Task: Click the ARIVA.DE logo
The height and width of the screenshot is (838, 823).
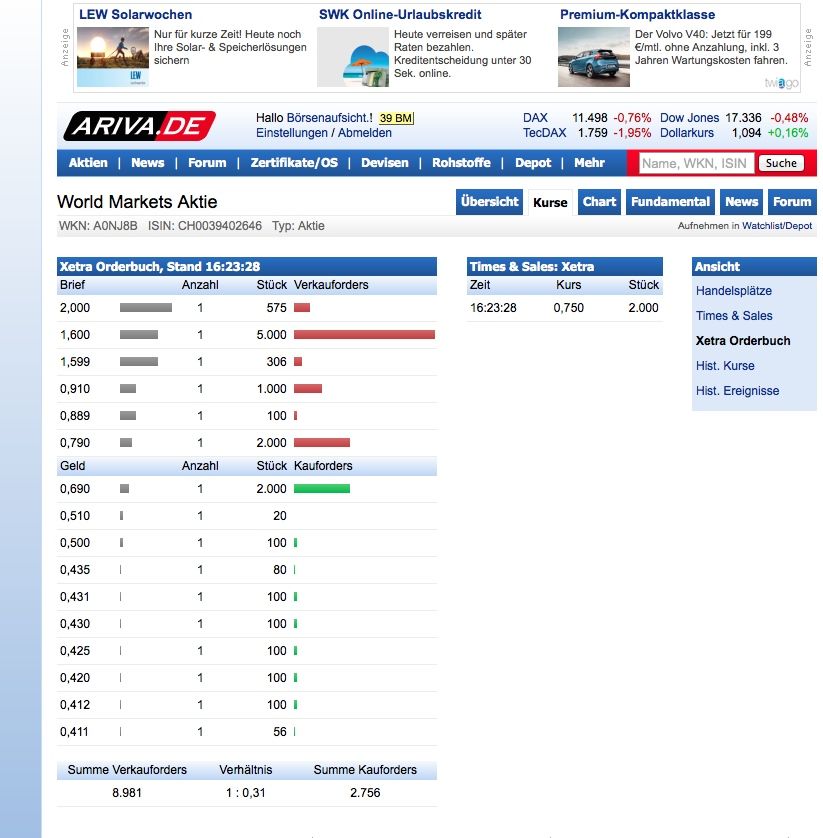Action: coord(139,126)
